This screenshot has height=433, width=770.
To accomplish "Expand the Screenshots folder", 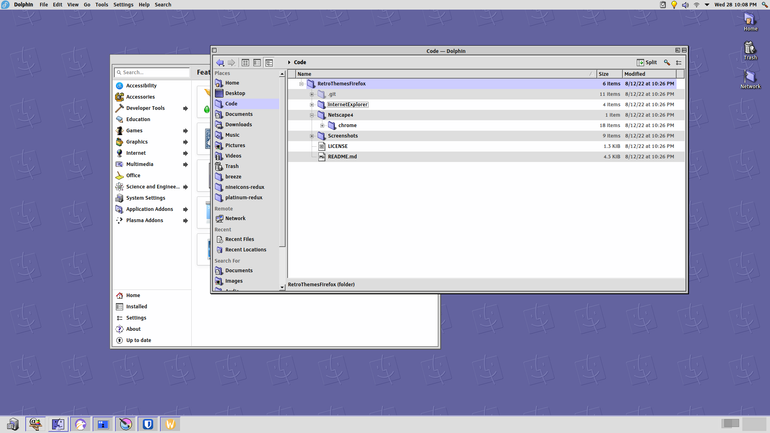I will [x=312, y=136].
